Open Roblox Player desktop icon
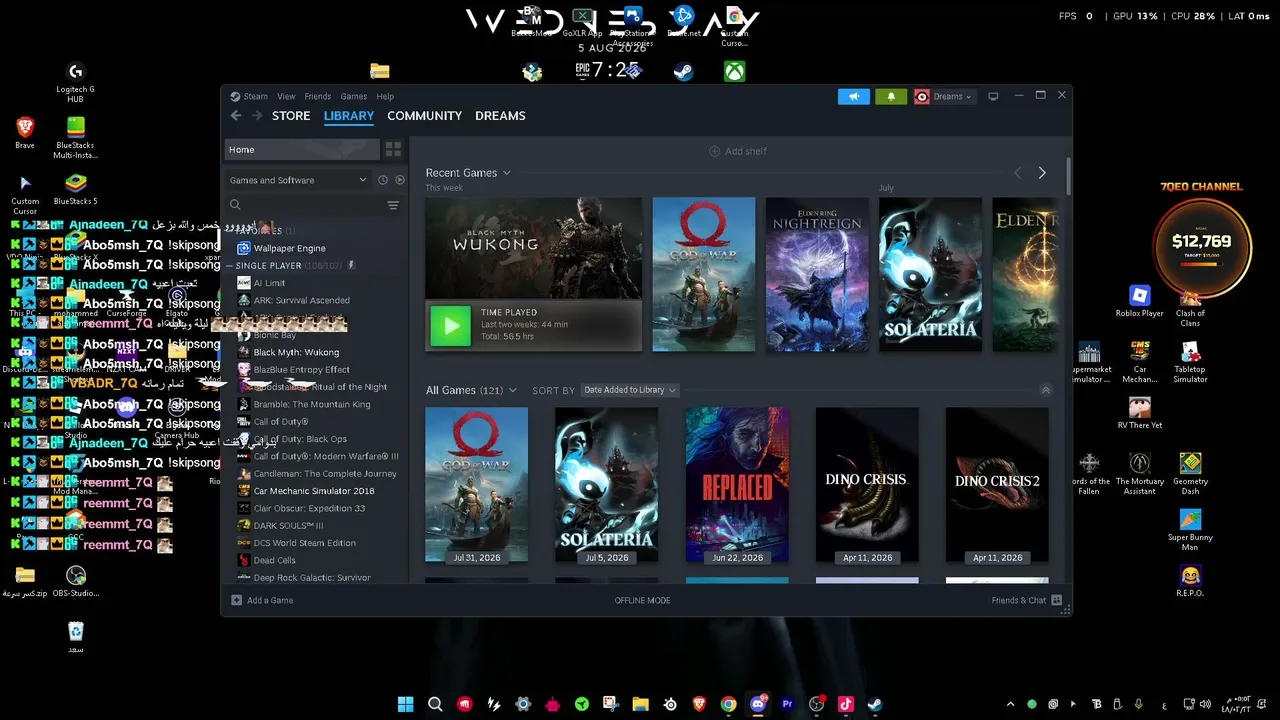 tap(1140, 301)
